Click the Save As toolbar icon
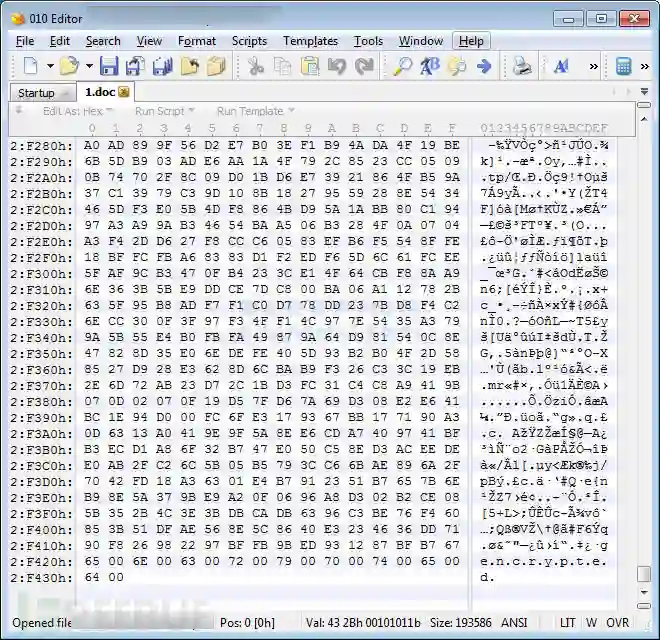 [x=136, y=66]
